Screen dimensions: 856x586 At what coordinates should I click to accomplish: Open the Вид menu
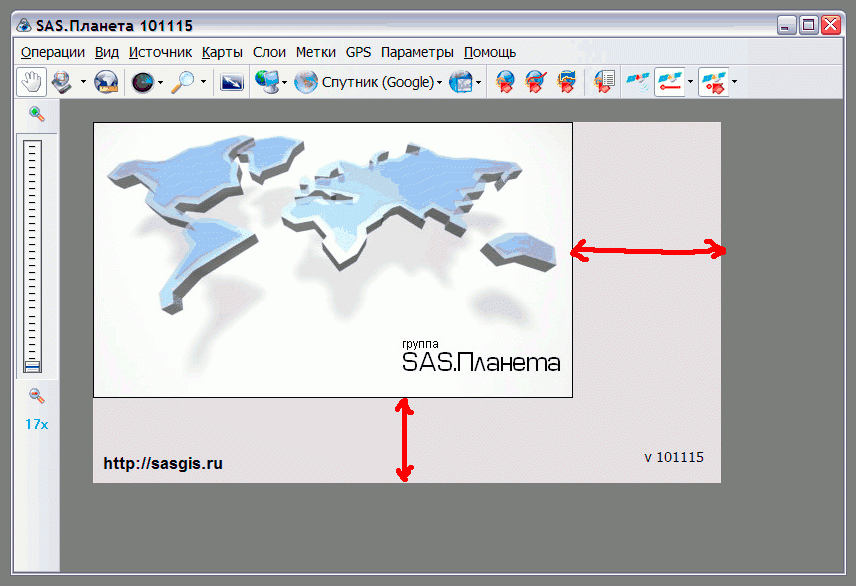(107, 52)
